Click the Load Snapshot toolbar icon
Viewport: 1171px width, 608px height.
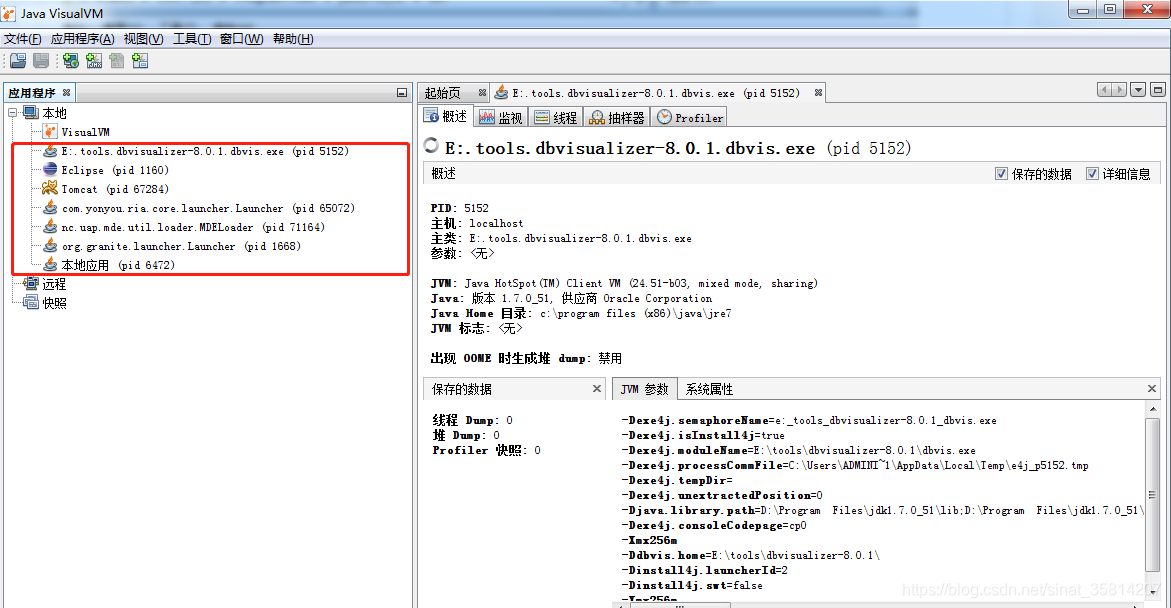click(x=18, y=61)
